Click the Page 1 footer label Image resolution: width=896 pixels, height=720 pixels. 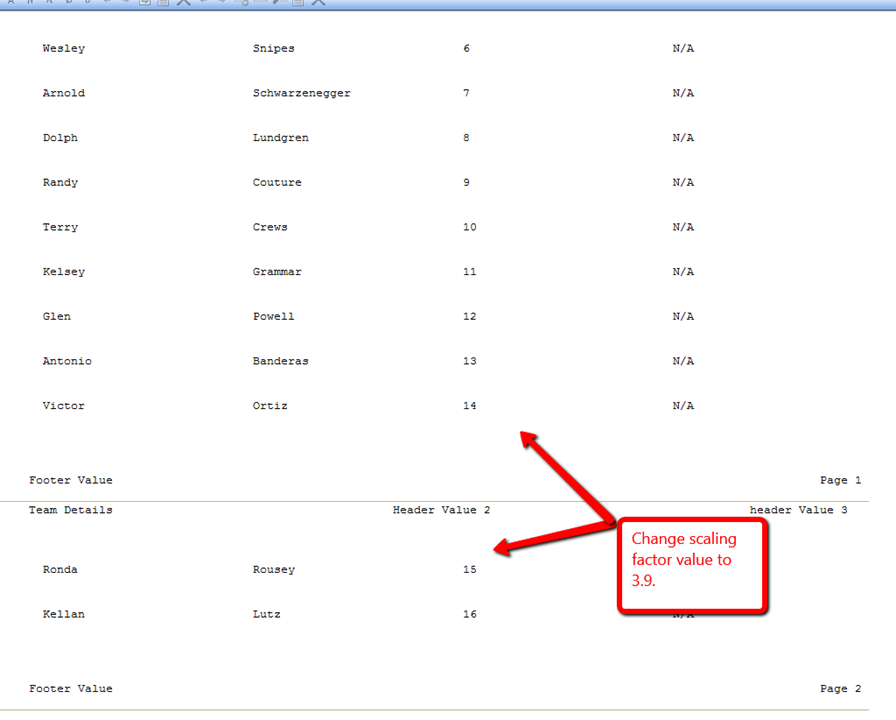[x=840, y=481]
